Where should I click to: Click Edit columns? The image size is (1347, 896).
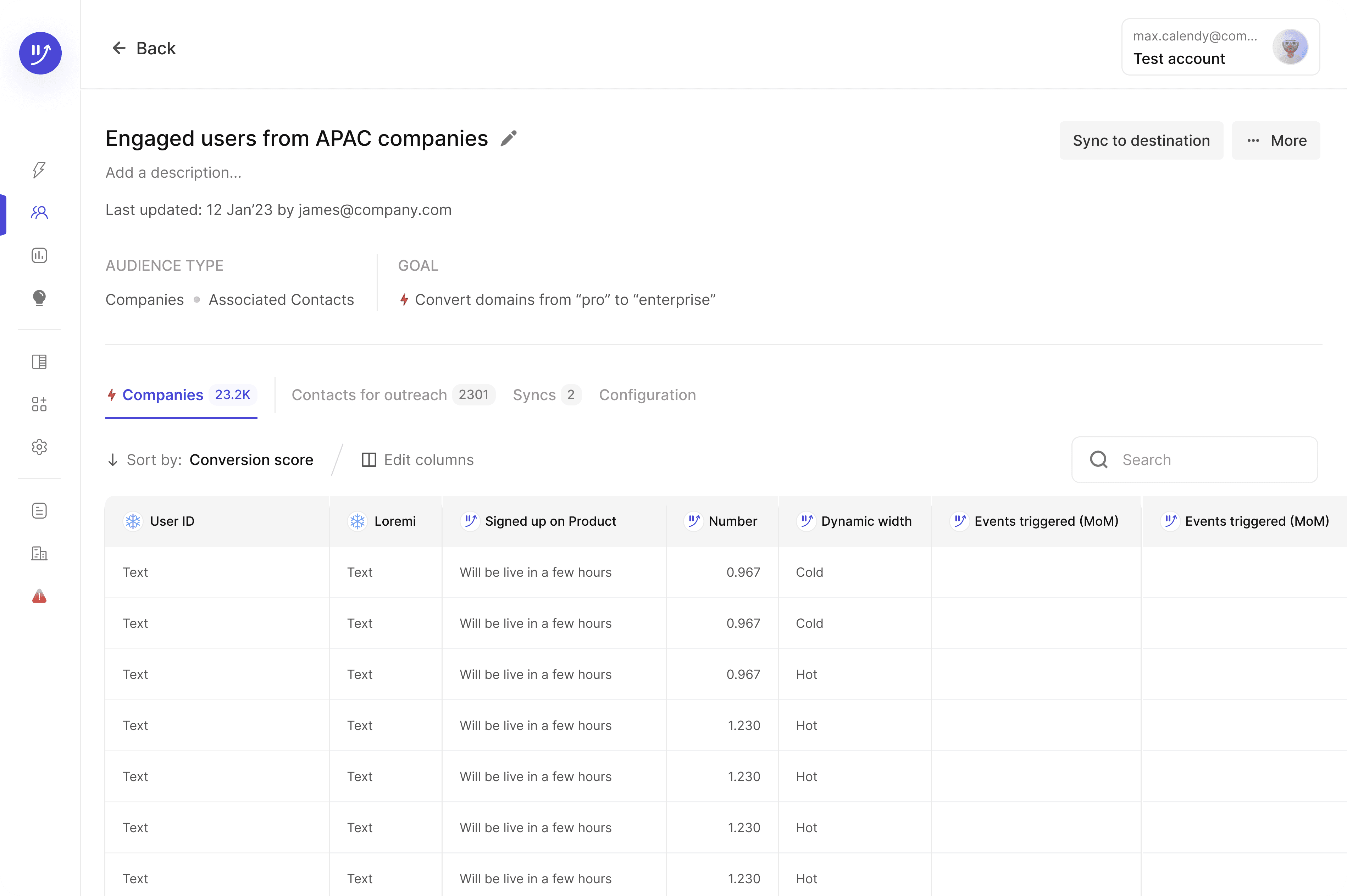(417, 460)
